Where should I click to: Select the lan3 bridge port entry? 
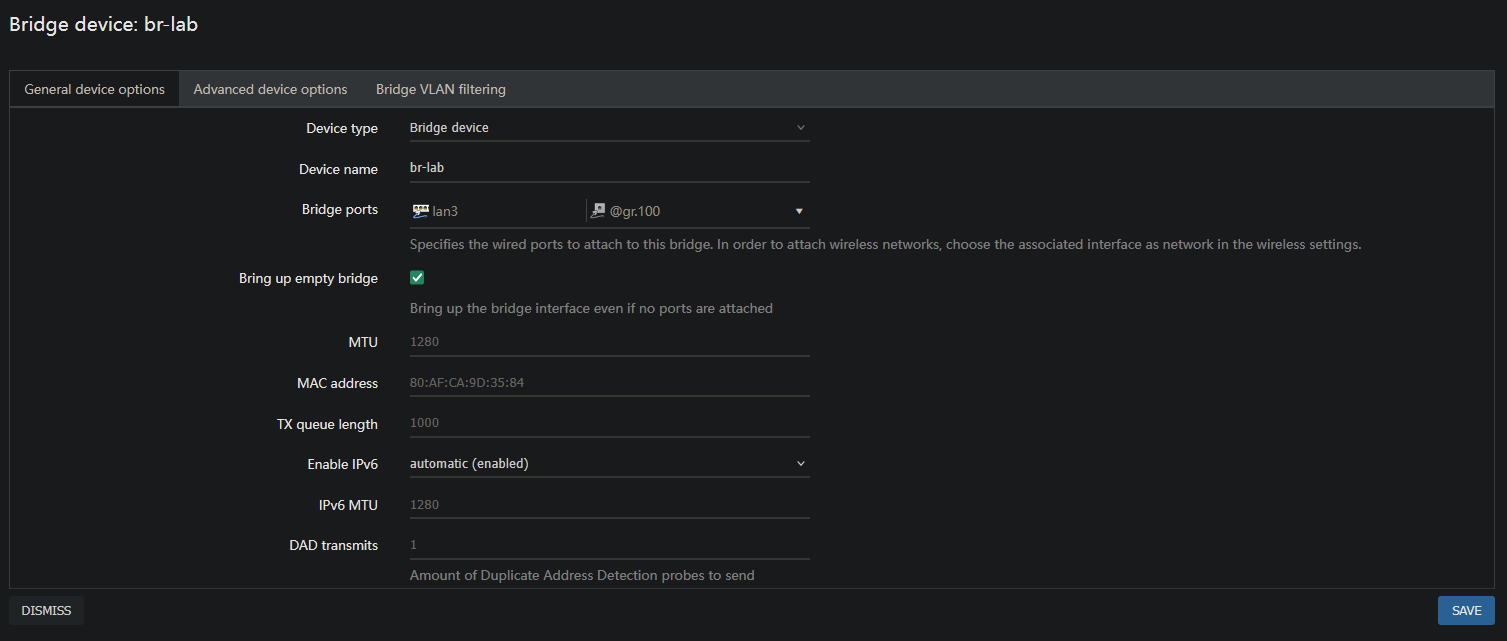445,211
